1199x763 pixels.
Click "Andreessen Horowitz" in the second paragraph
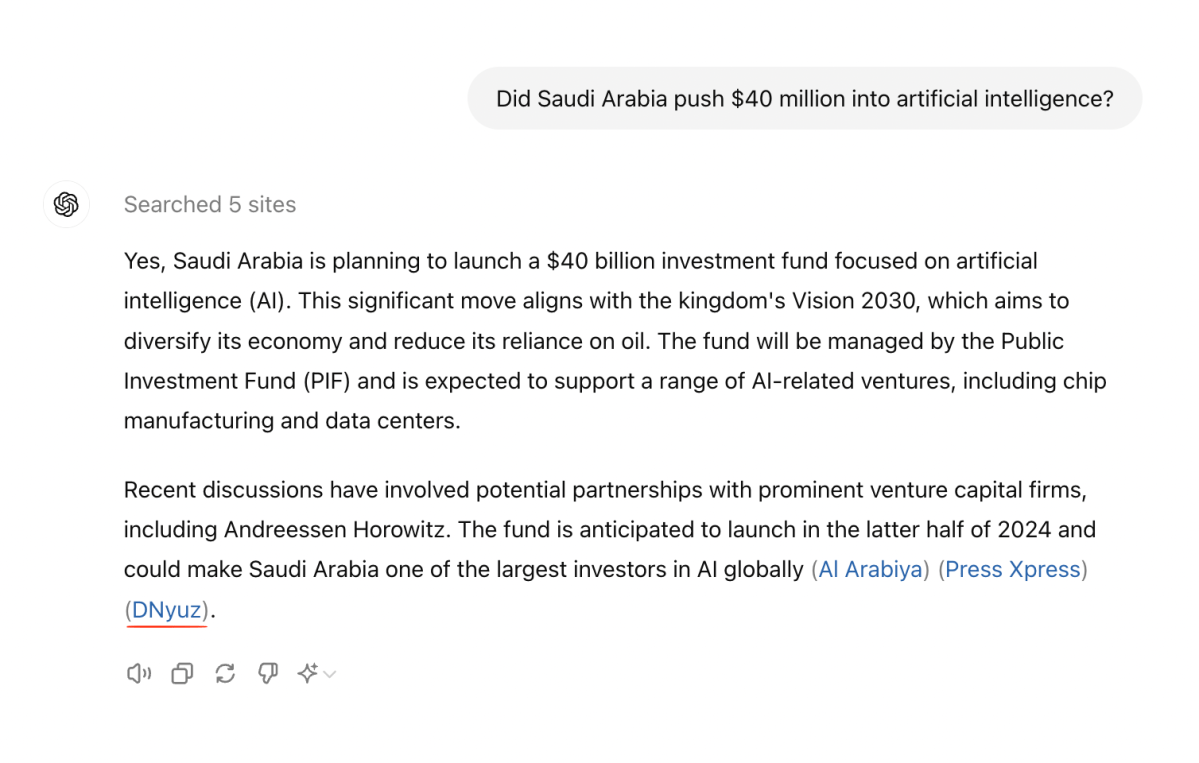click(337, 530)
